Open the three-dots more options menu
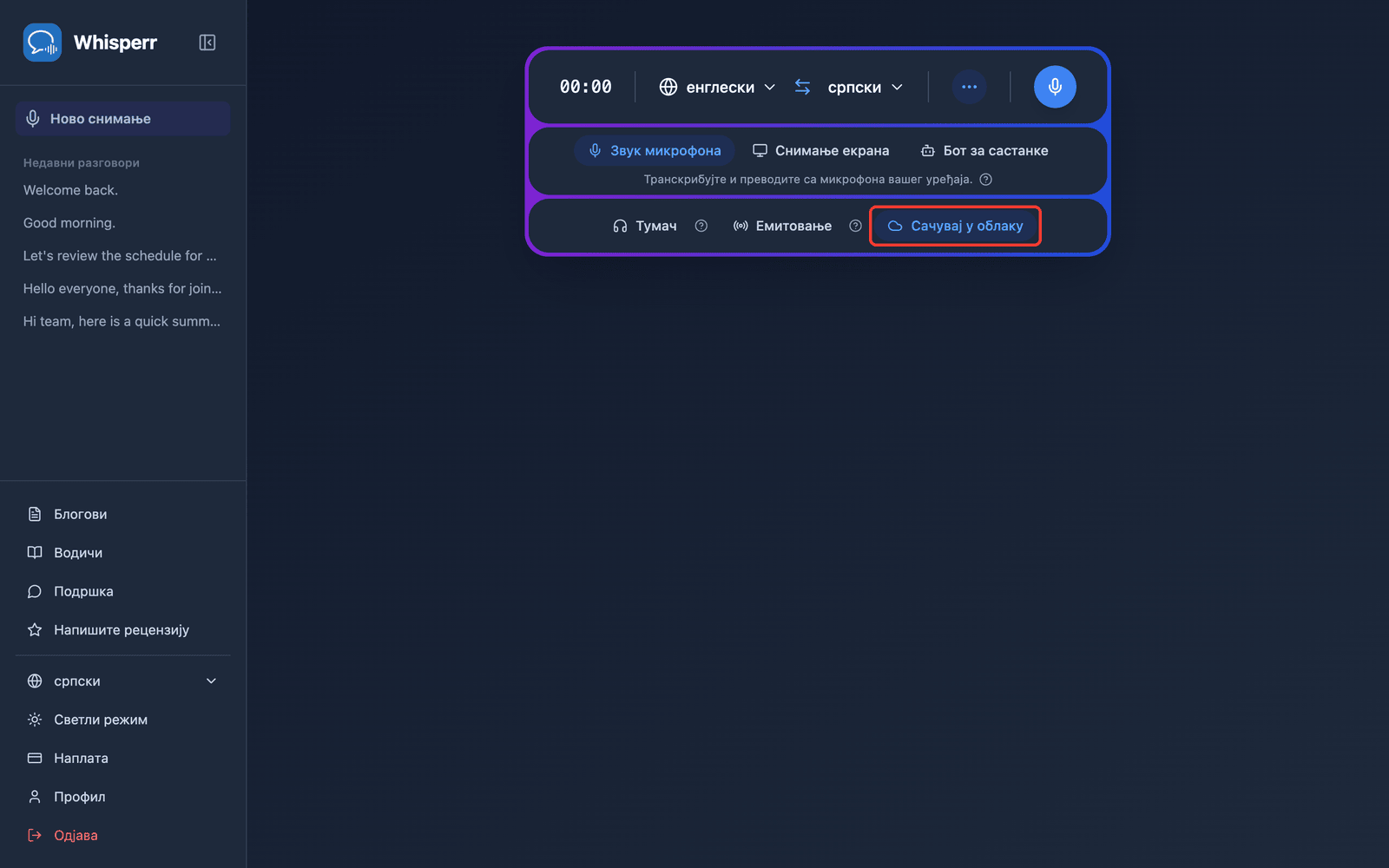1389x868 pixels. point(969,87)
